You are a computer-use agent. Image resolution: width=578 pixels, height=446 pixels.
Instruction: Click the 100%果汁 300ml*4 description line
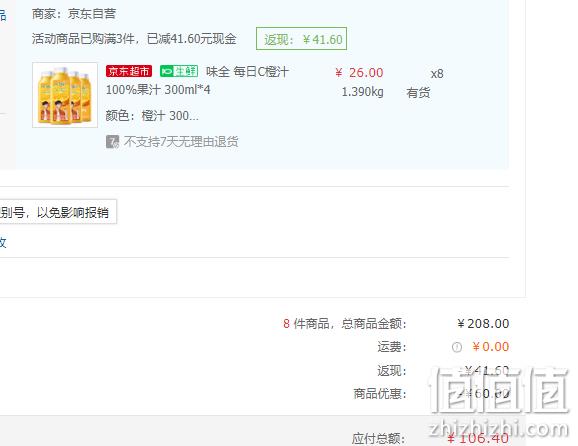(158, 90)
